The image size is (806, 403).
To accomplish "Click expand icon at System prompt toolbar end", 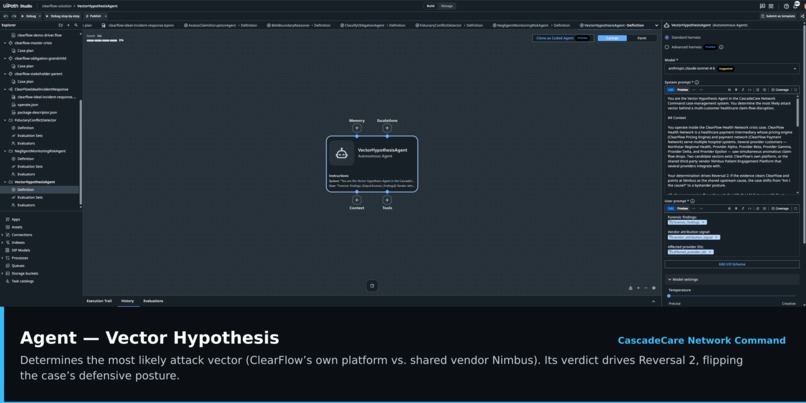I will (x=796, y=89).
